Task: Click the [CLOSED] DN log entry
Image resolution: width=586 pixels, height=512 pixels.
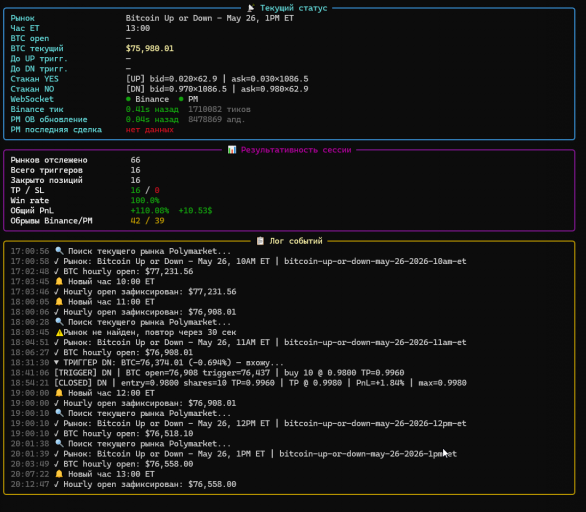Action: pyautogui.click(x=260, y=383)
